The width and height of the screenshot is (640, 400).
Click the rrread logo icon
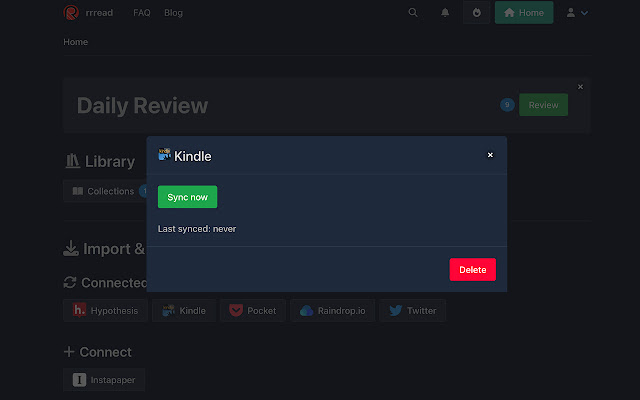point(71,13)
